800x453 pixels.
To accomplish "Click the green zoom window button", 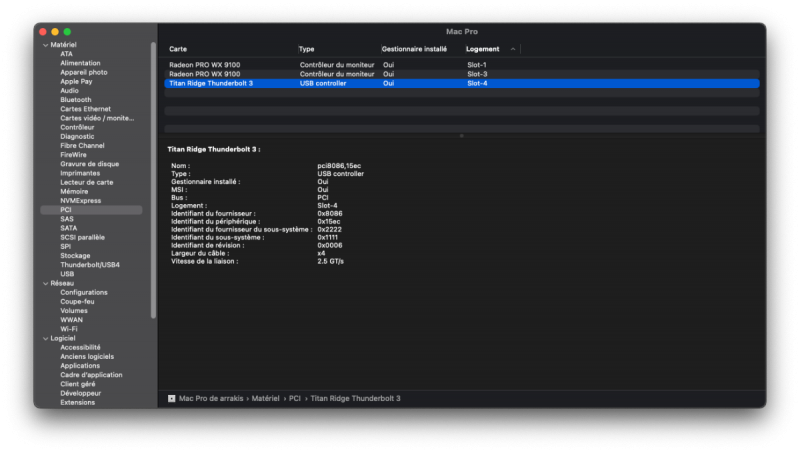I will click(x=67, y=32).
